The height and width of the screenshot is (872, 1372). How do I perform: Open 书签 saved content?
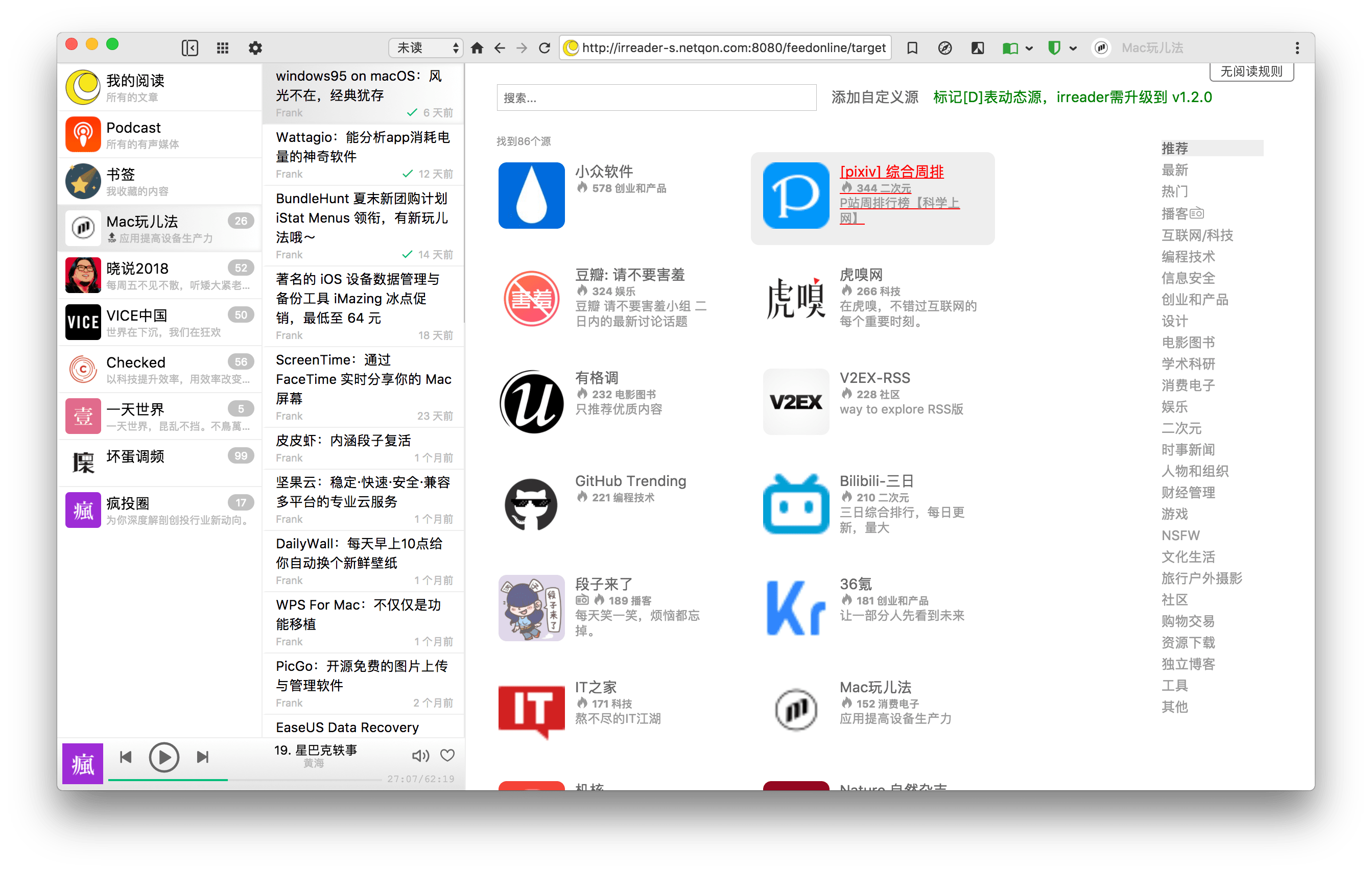pyautogui.click(x=159, y=181)
